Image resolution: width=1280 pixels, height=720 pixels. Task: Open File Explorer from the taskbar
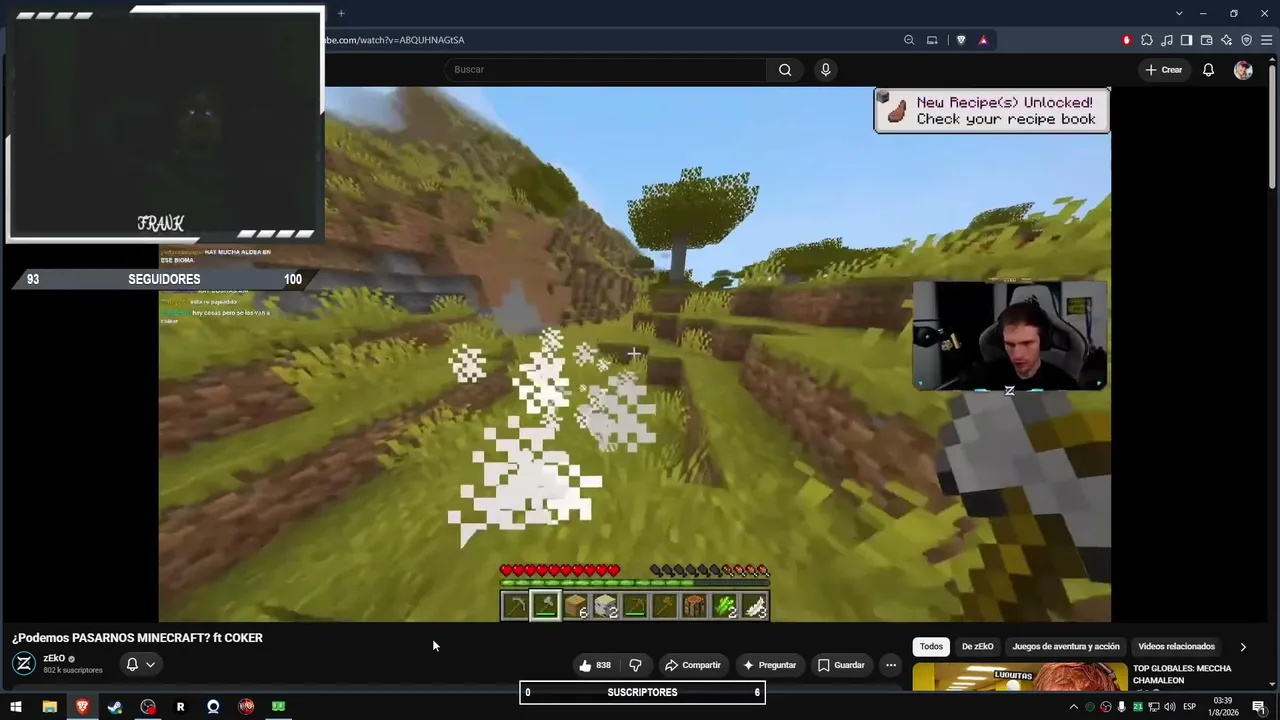point(49,707)
